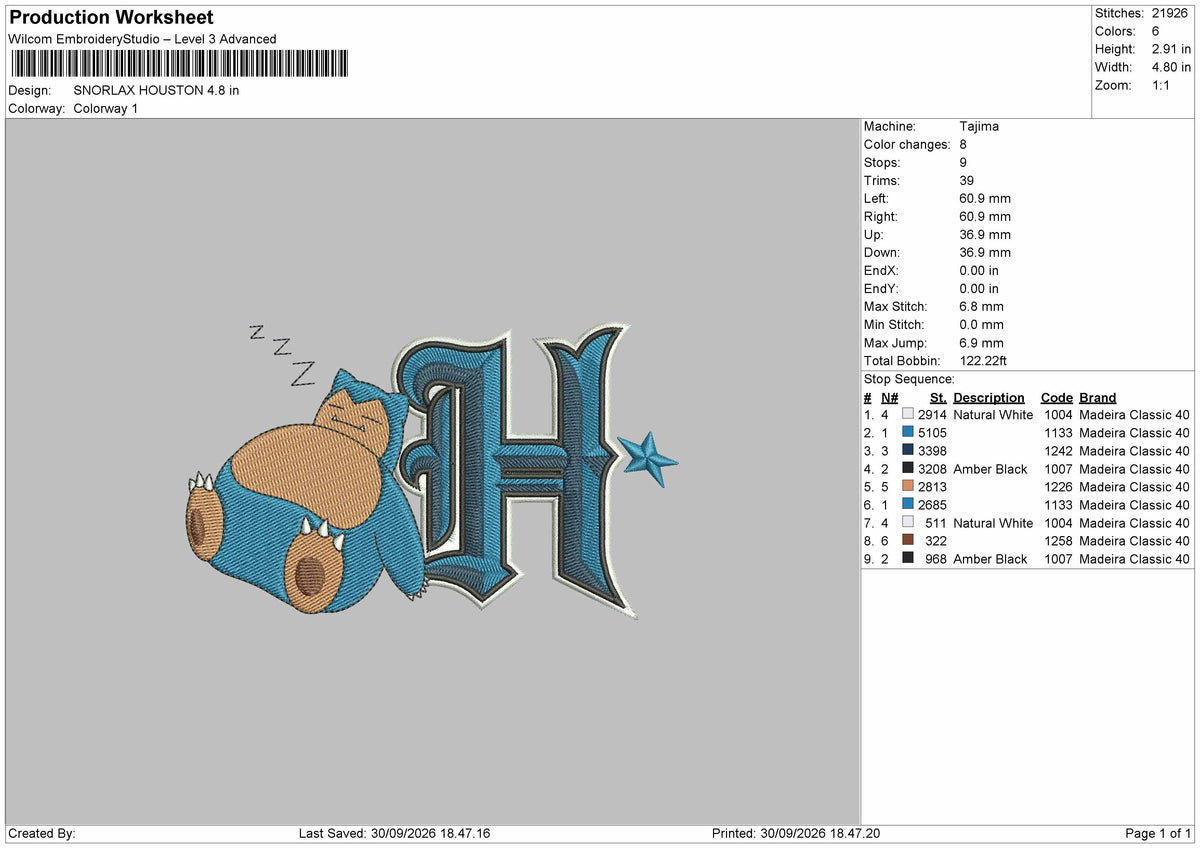Click the Max Stitch value 6.8 mm
The image size is (1200, 848).
pyautogui.click(x=981, y=306)
